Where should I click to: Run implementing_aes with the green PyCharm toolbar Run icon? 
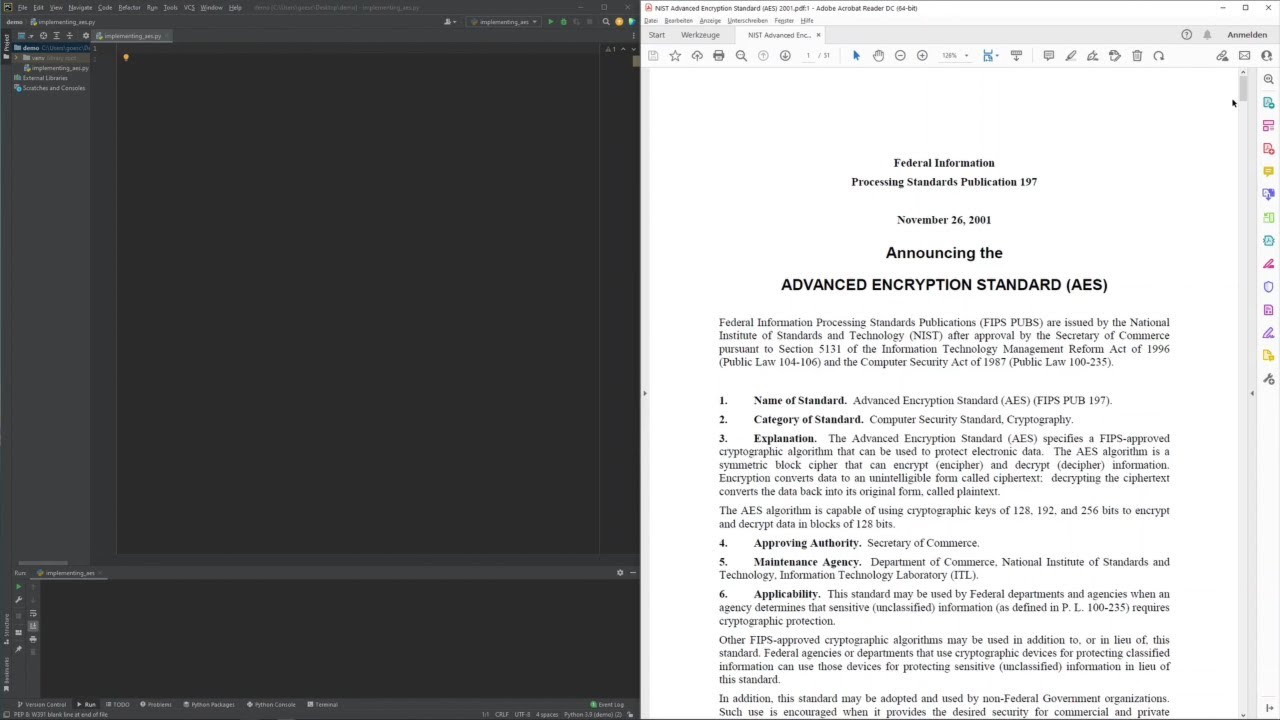point(550,21)
